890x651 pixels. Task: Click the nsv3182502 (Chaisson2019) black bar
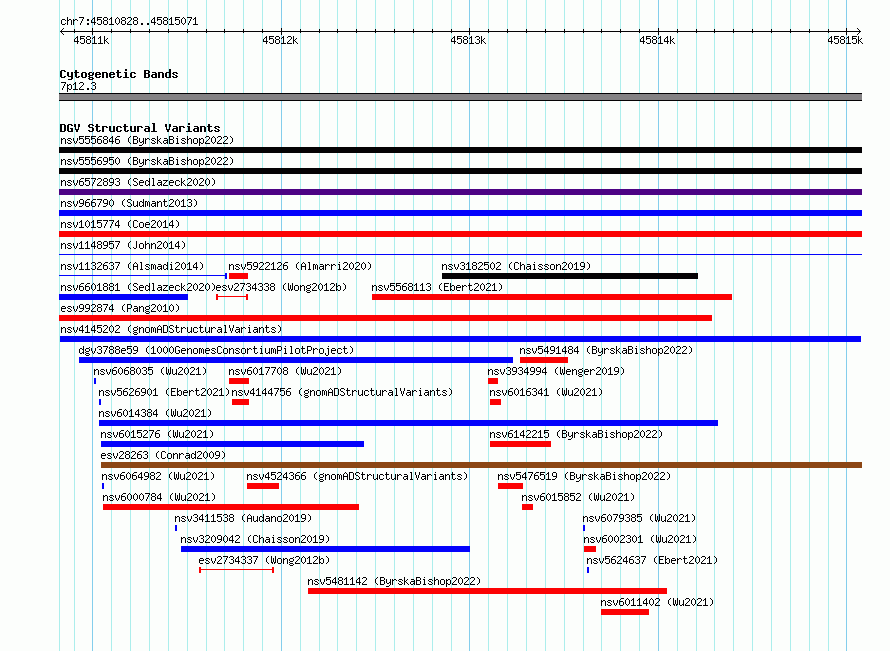tap(570, 276)
